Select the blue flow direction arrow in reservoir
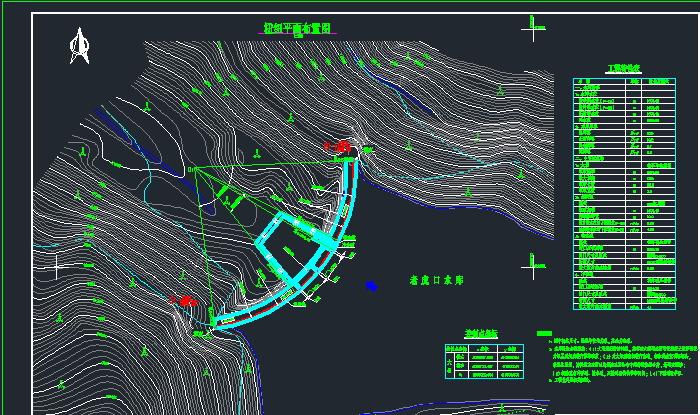Image resolution: width=700 pixels, height=415 pixels. (371, 286)
